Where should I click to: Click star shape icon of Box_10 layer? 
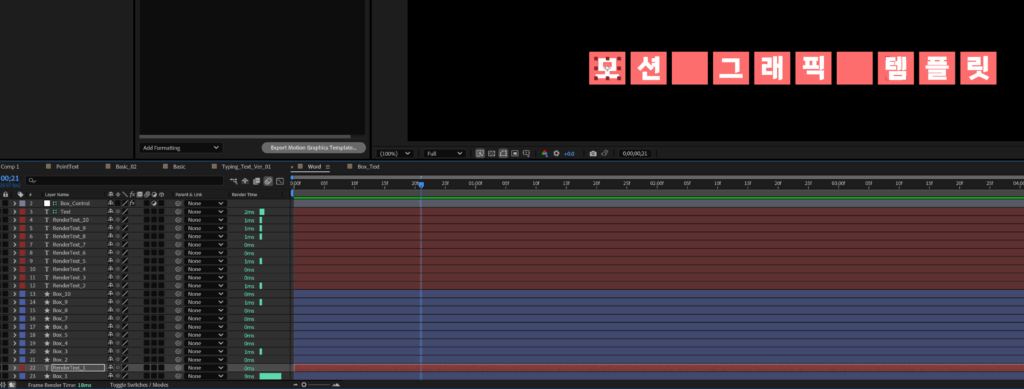(47, 294)
